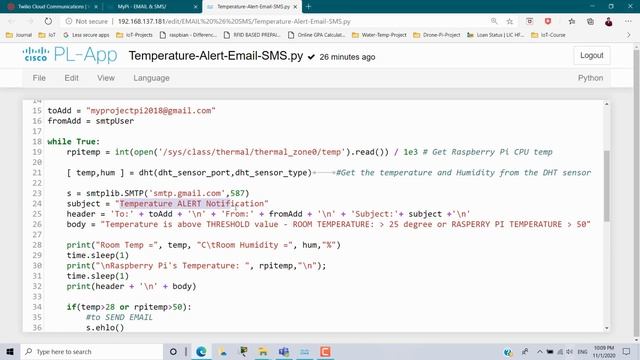This screenshot has width=640, height=360.
Task: Click the Python language indicator
Action: point(590,78)
